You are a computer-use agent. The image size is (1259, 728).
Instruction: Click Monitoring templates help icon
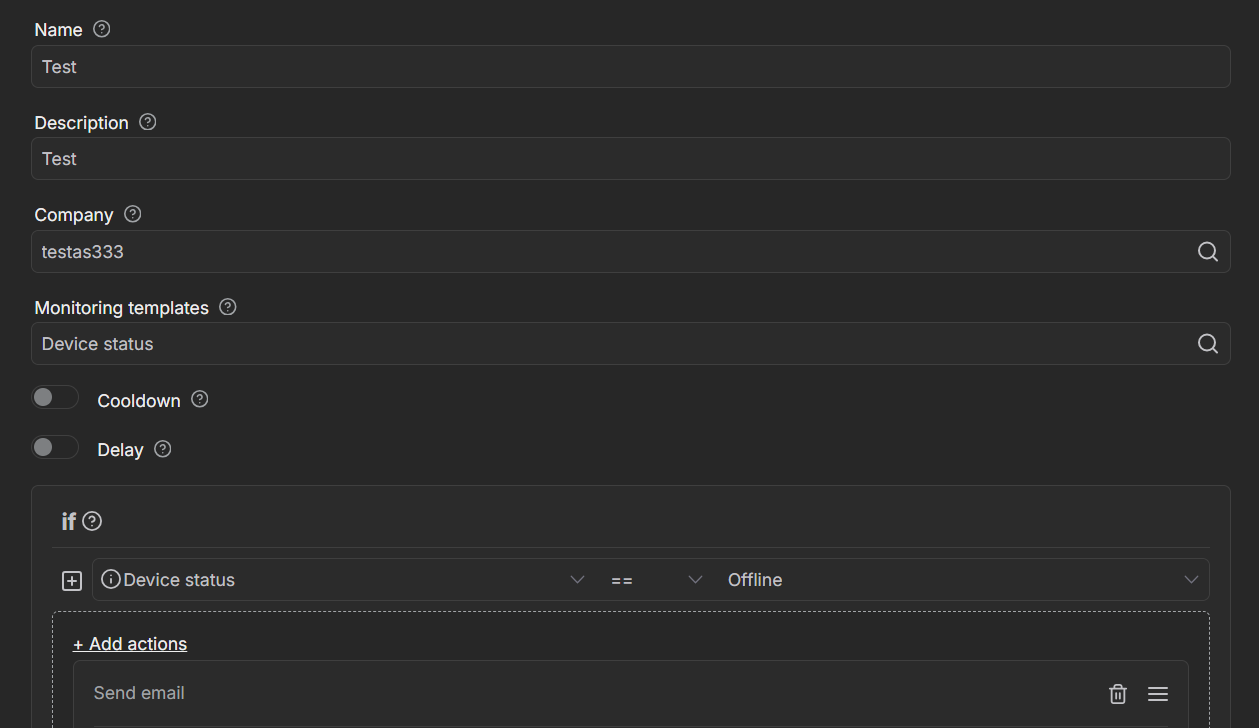(x=228, y=307)
